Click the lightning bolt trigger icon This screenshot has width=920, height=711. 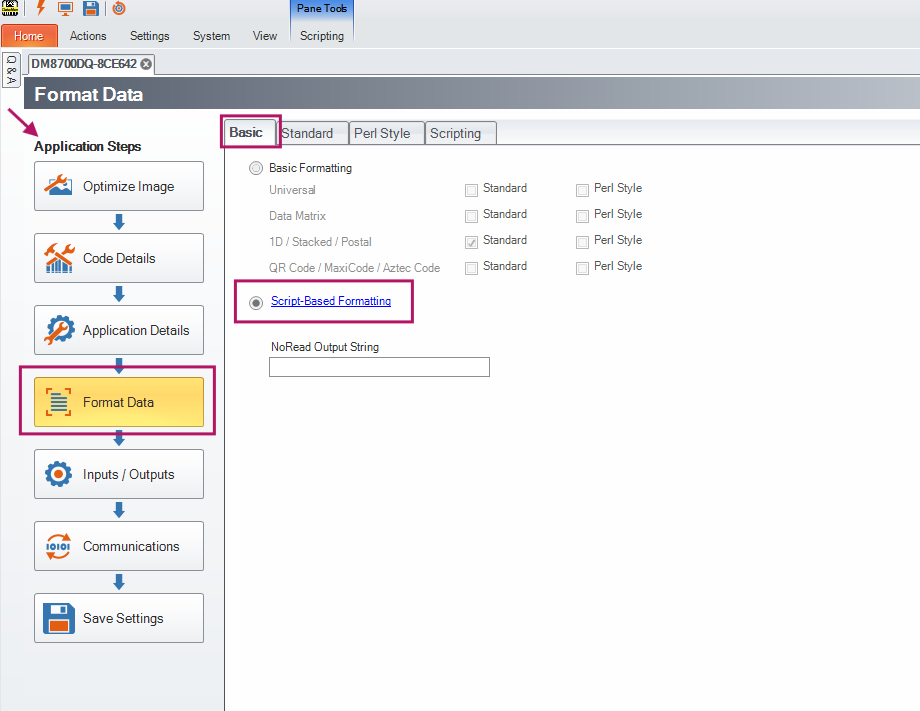[41, 8]
